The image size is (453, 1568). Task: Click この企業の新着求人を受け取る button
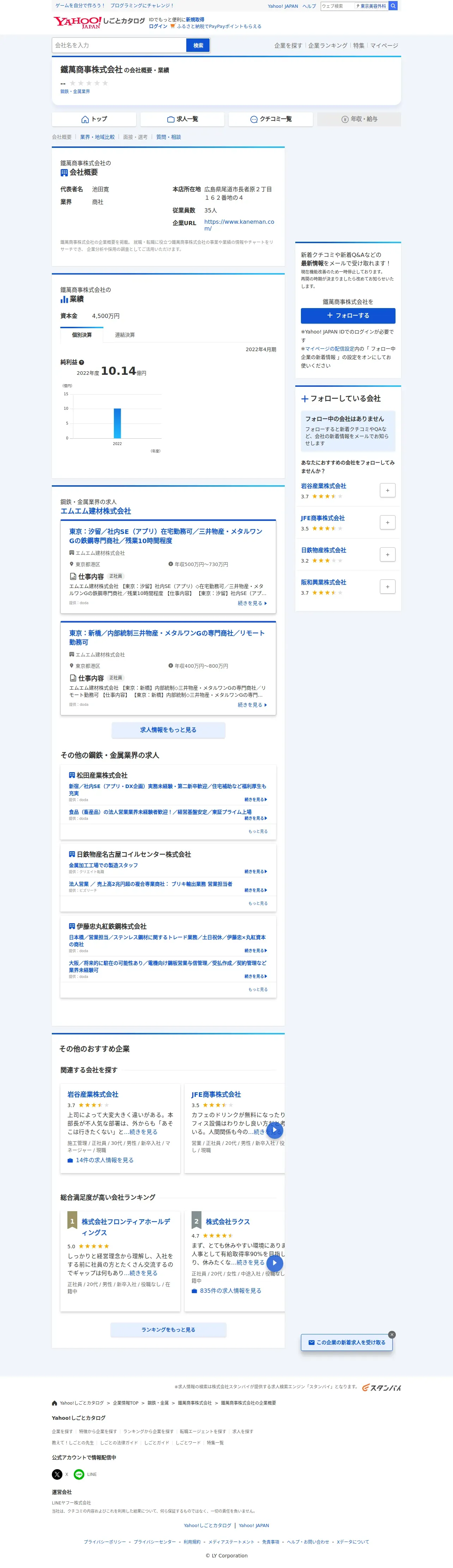click(x=346, y=1343)
